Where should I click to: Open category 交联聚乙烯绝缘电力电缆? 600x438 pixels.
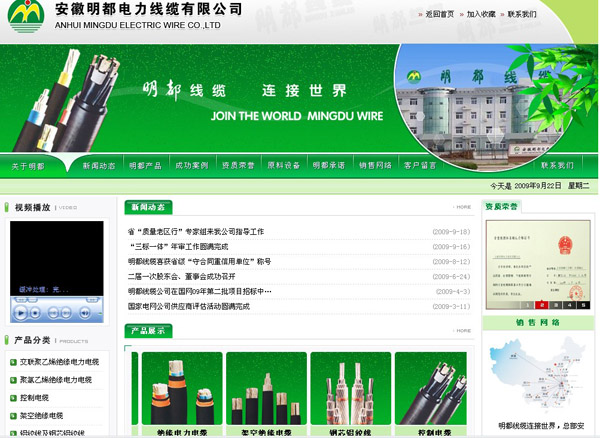[x=59, y=362]
